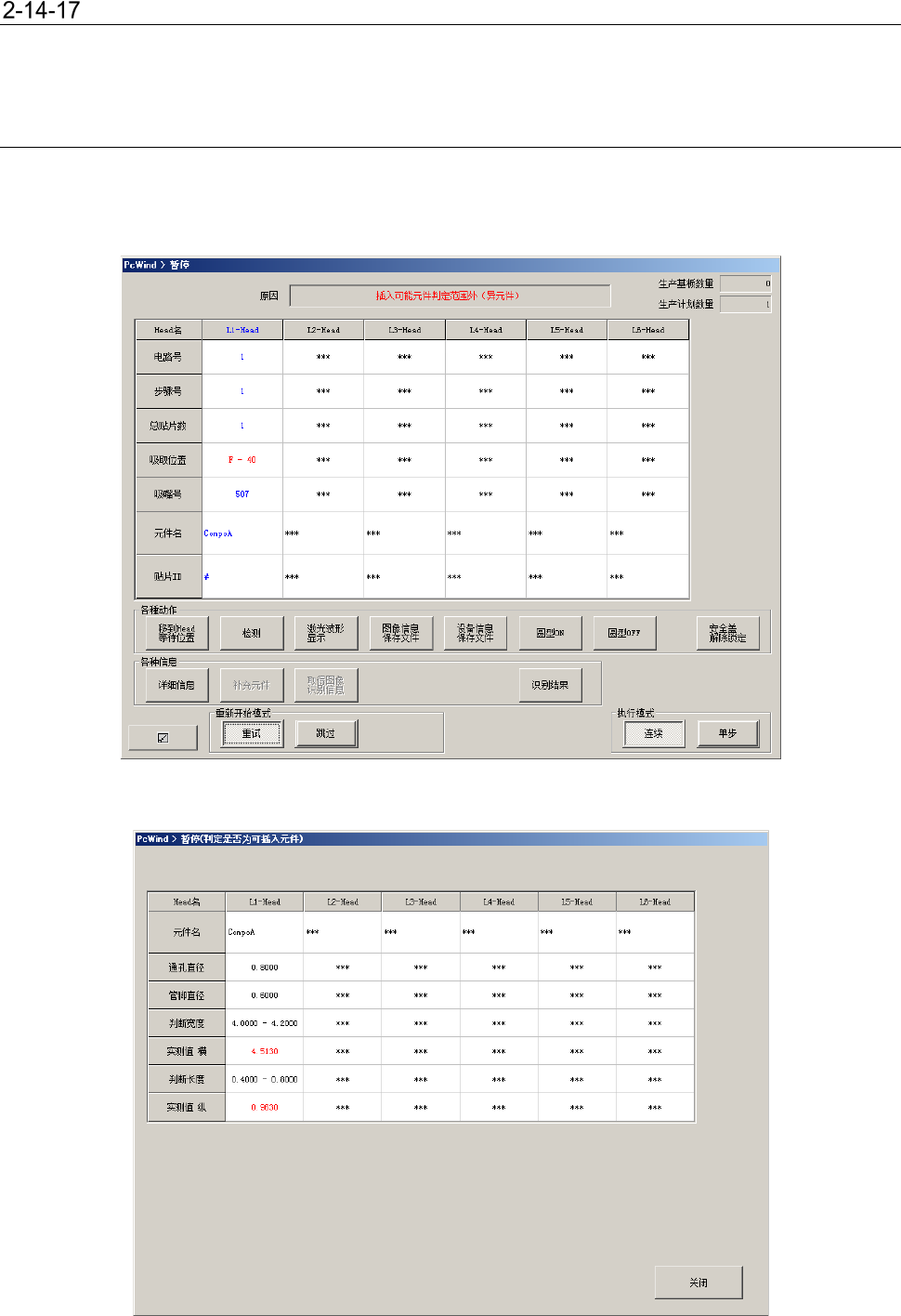Select 连续 continuous execution mode
Viewport: 901px width, 1316px height.
pyautogui.click(x=654, y=733)
